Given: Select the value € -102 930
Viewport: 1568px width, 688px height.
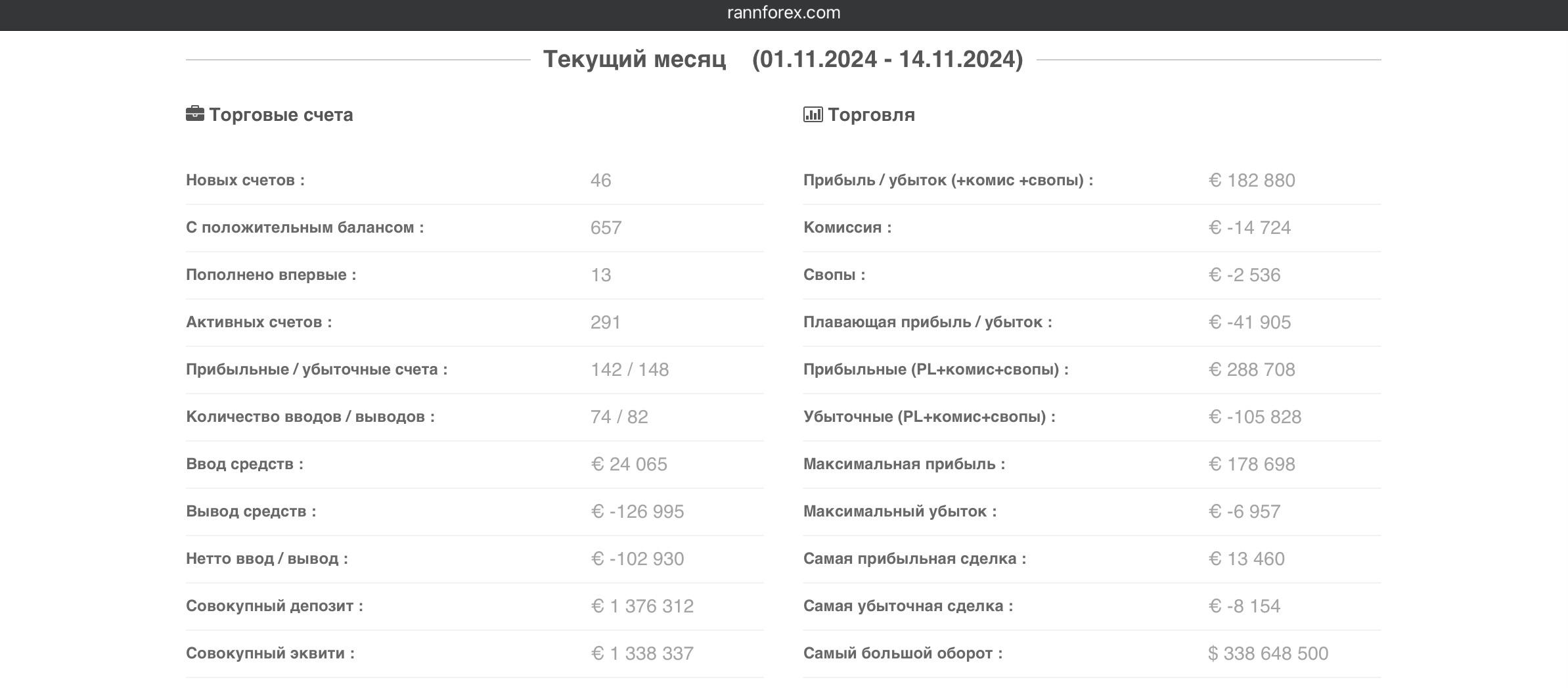Looking at the screenshot, I should click(637, 559).
